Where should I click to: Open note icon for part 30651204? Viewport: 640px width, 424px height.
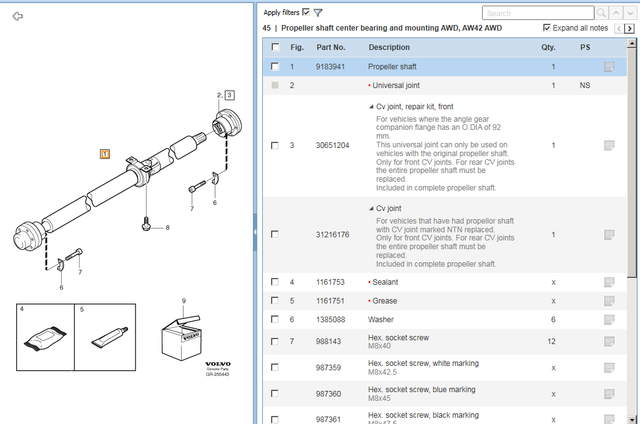coord(608,146)
